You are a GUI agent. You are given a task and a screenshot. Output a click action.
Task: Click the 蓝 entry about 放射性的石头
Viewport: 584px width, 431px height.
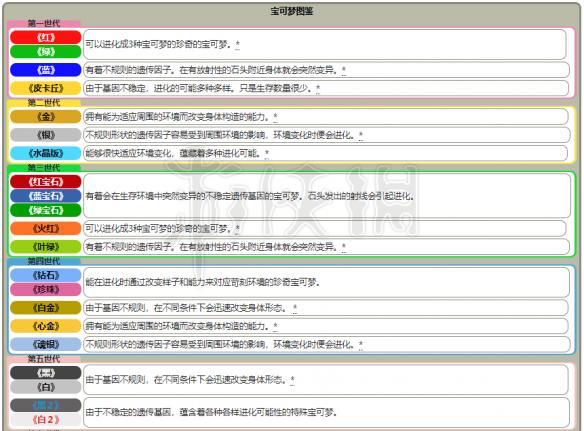(x=212, y=70)
